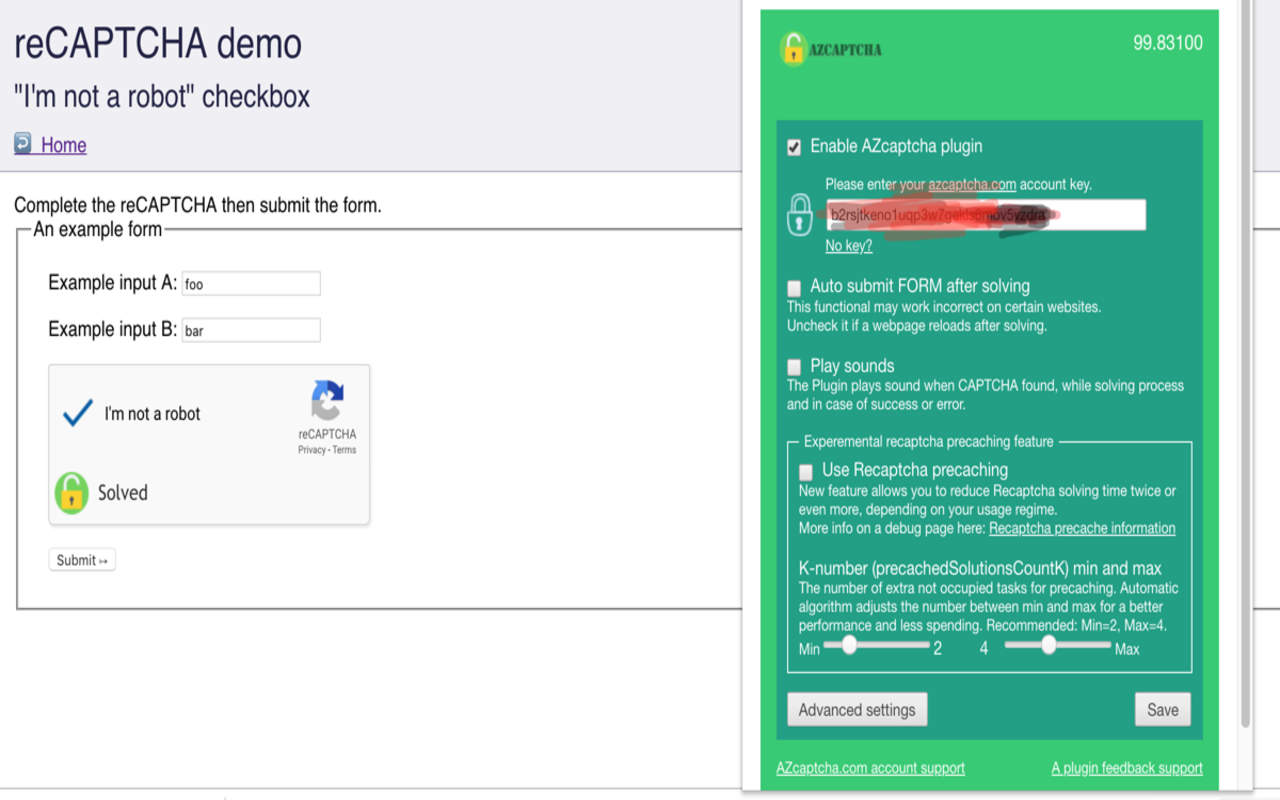This screenshot has width=1280, height=800.
Task: Click the An example form legend
Action: pyautogui.click(x=98, y=230)
